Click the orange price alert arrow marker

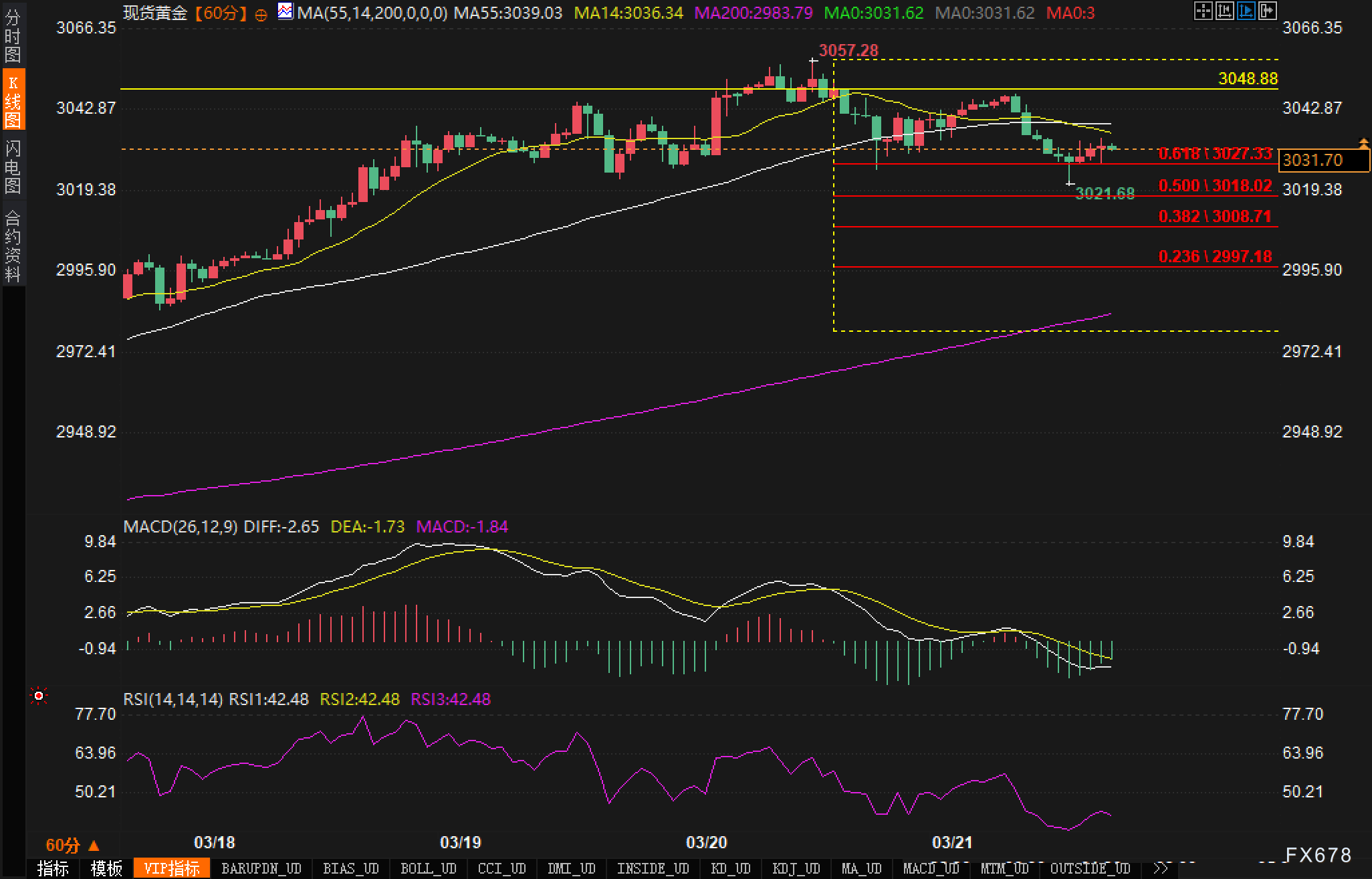click(x=1363, y=142)
